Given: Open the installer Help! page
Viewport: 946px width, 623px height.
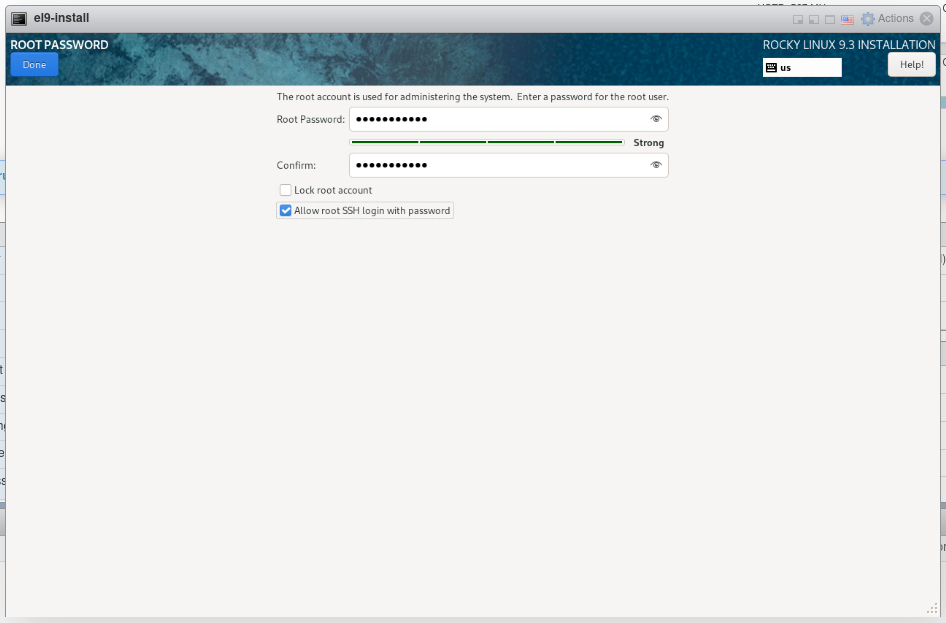Looking at the screenshot, I should (911, 65).
